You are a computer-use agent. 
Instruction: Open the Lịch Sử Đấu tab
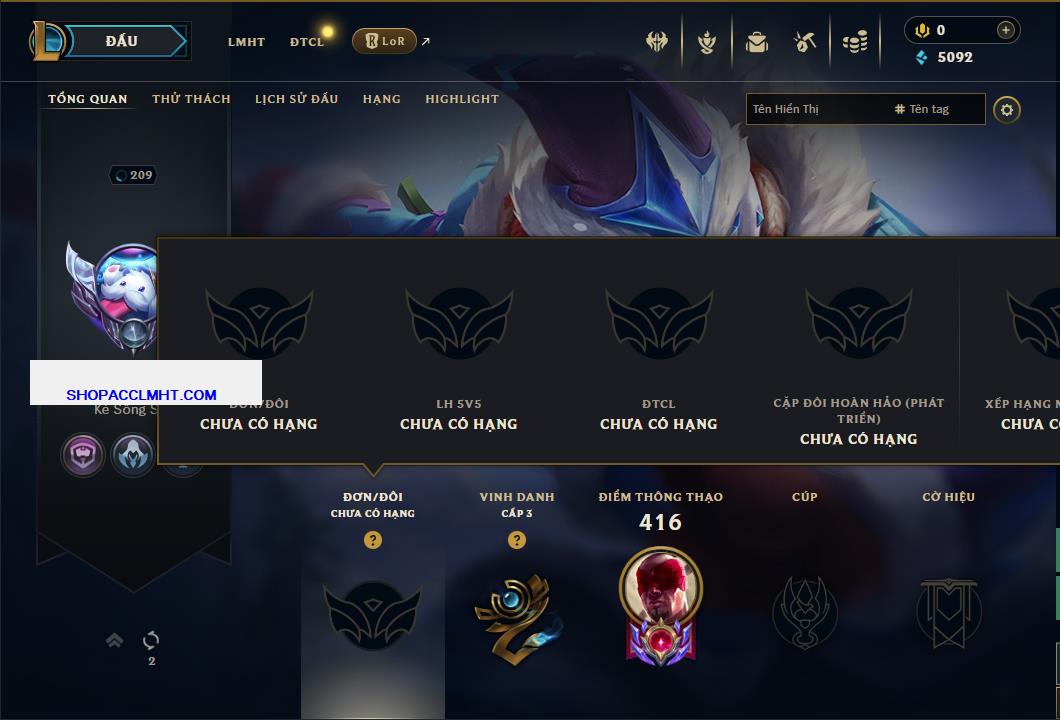pos(296,99)
